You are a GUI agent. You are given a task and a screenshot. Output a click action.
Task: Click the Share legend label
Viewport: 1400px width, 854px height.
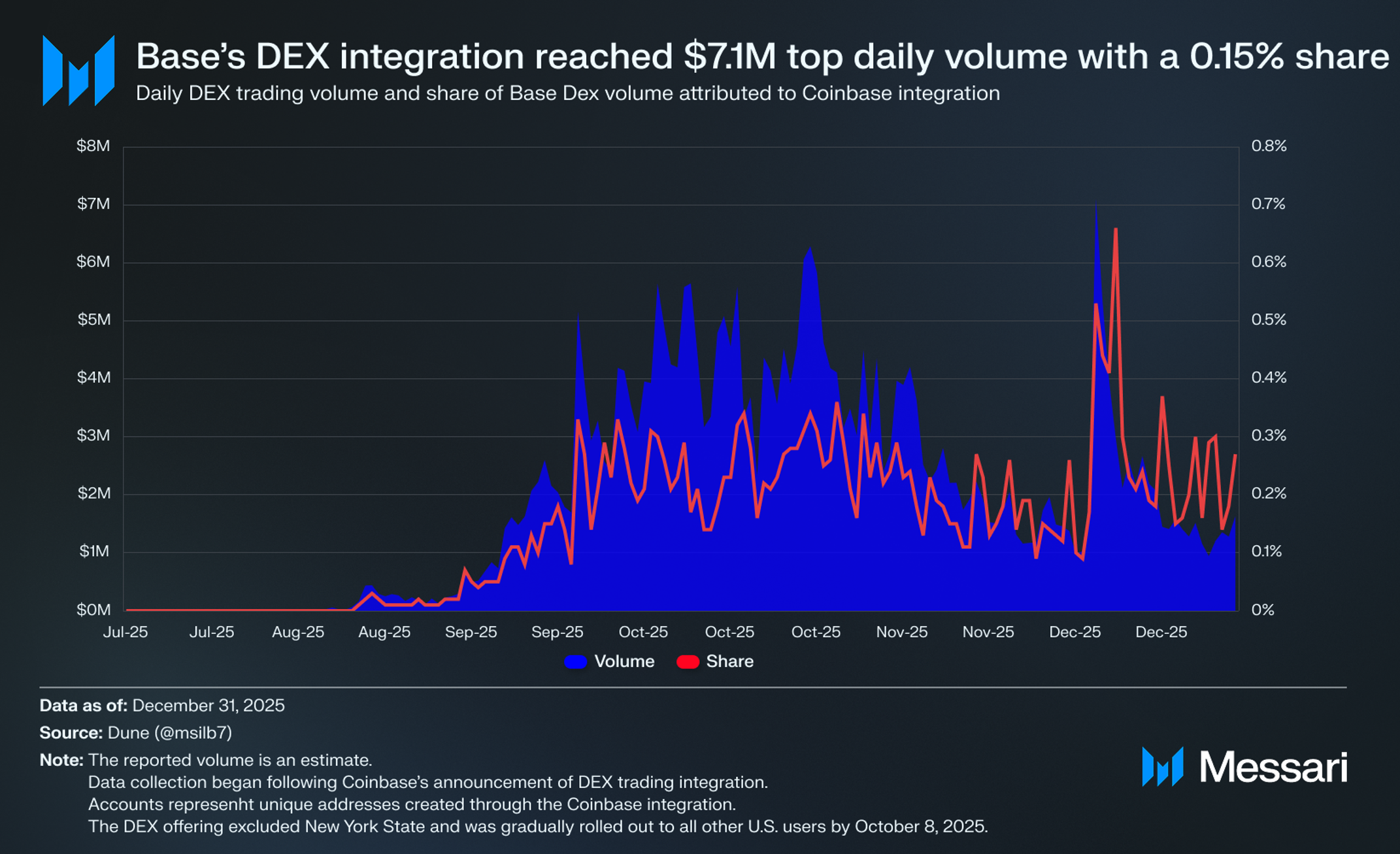[729, 662]
